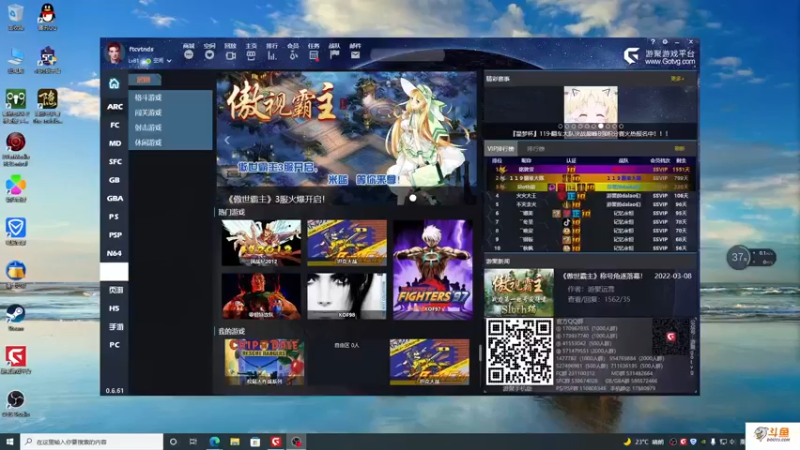Expand the online status dropdown arrow
The width and height of the screenshot is (800, 450).
[169, 61]
